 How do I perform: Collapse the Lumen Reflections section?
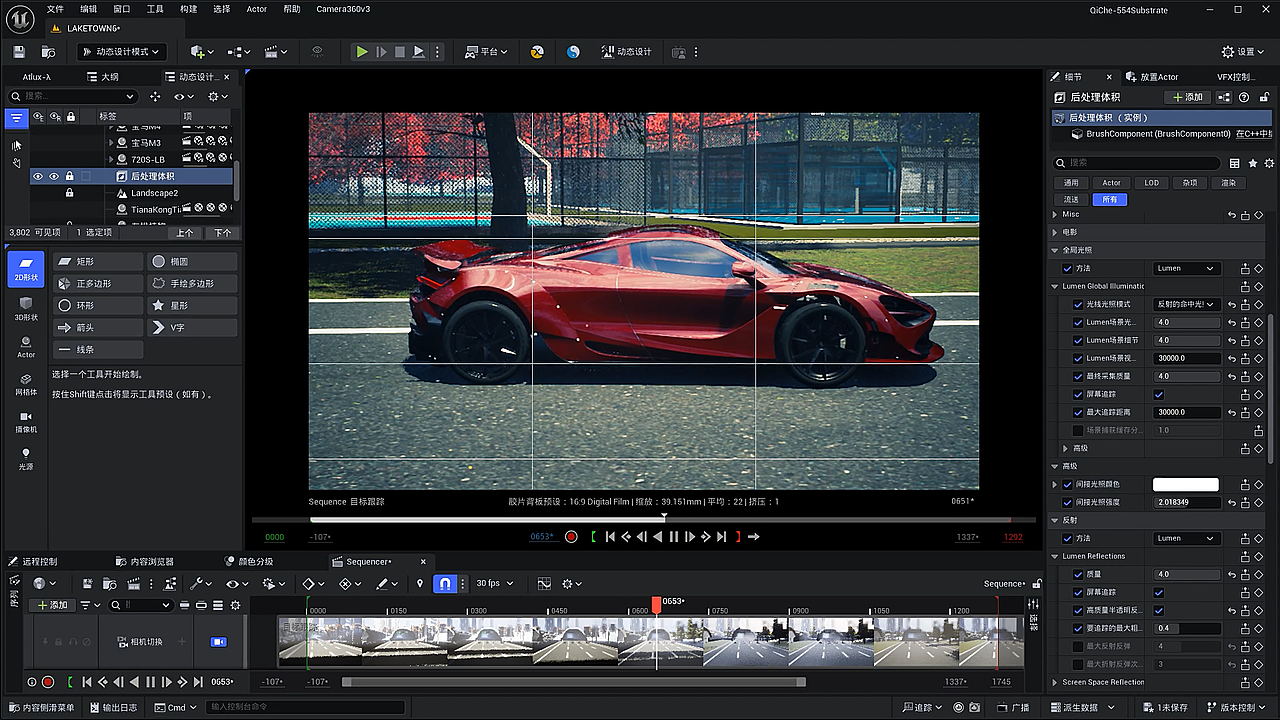point(1055,556)
